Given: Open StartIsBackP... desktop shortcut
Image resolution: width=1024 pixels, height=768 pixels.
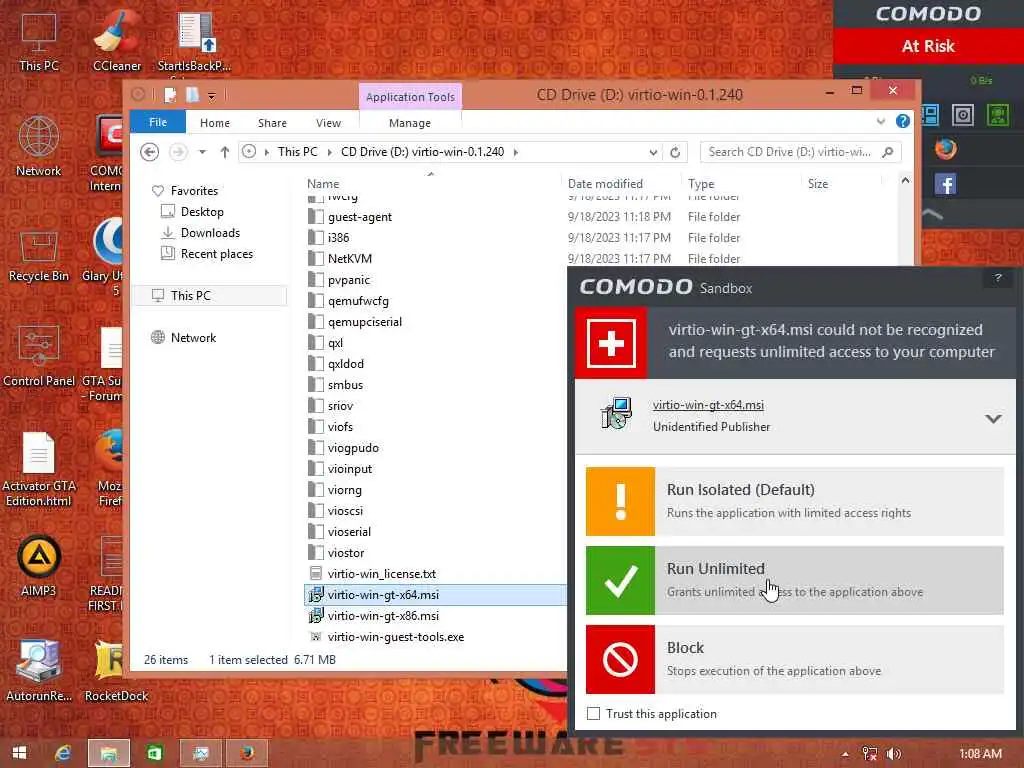Looking at the screenshot, I should (x=194, y=40).
